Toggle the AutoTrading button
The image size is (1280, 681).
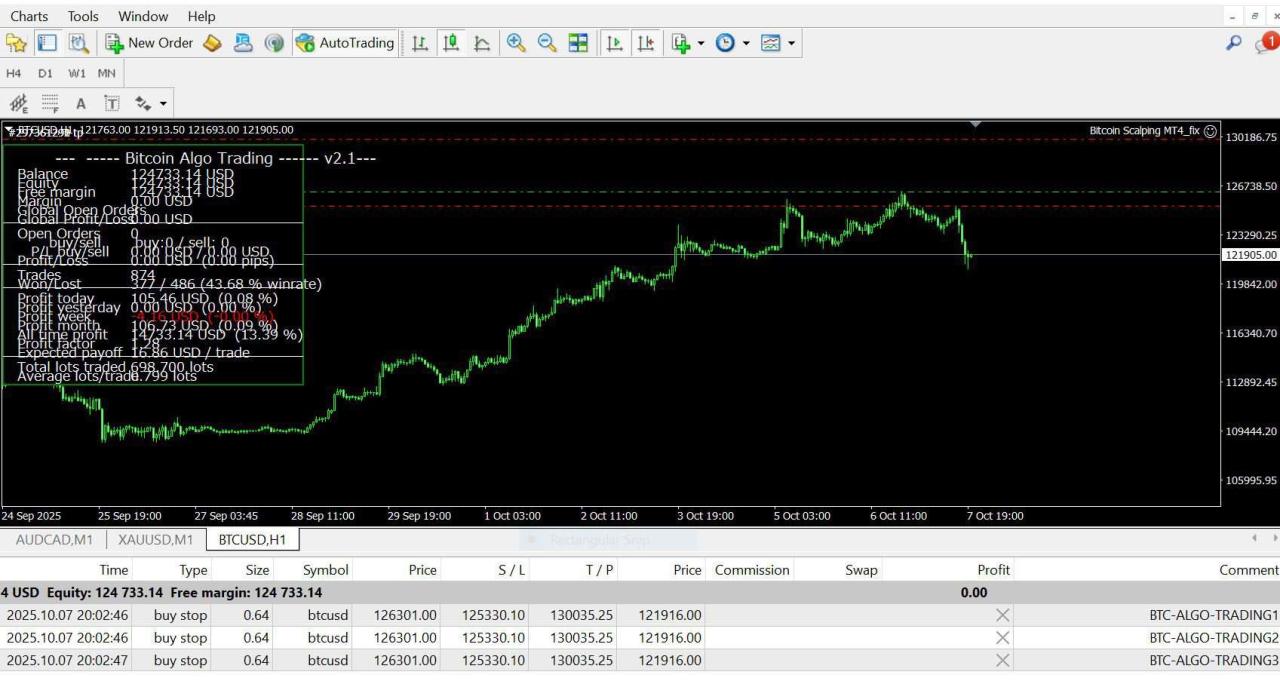[345, 43]
